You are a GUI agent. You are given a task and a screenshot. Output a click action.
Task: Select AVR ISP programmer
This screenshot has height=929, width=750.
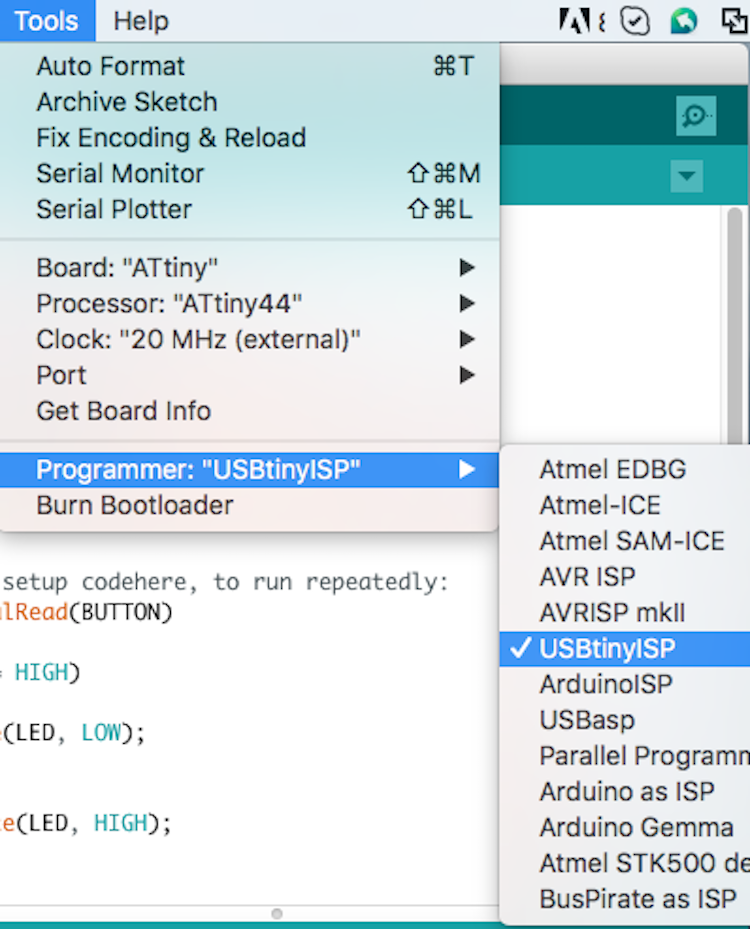coord(625,577)
